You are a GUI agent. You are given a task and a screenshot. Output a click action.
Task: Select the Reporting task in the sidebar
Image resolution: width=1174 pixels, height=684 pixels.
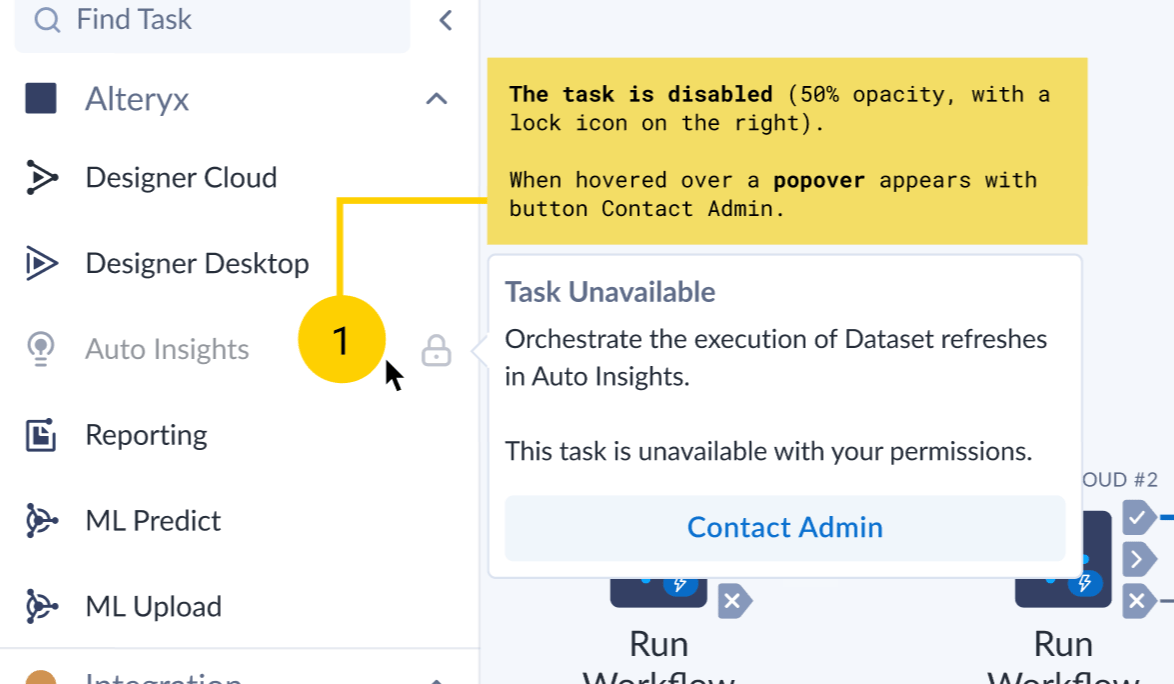[146, 435]
